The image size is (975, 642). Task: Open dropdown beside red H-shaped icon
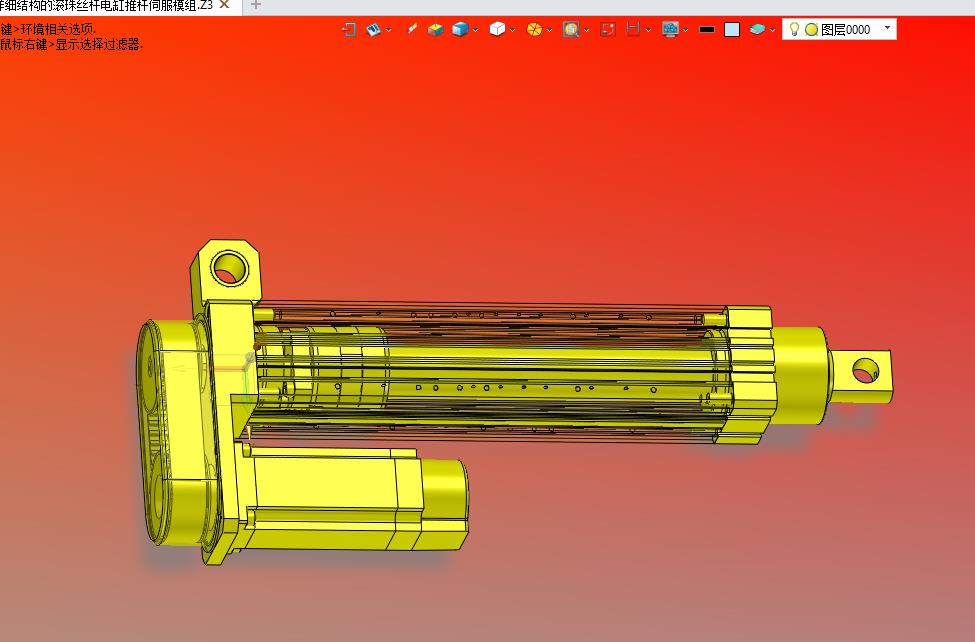[x=649, y=30]
